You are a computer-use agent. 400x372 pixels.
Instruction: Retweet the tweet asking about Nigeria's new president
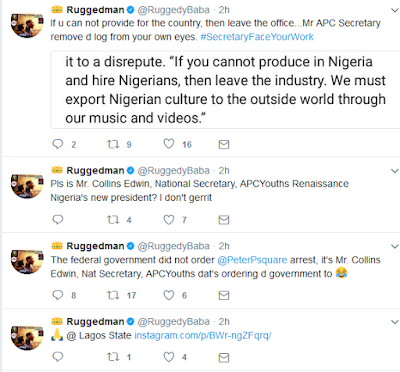pos(113,220)
